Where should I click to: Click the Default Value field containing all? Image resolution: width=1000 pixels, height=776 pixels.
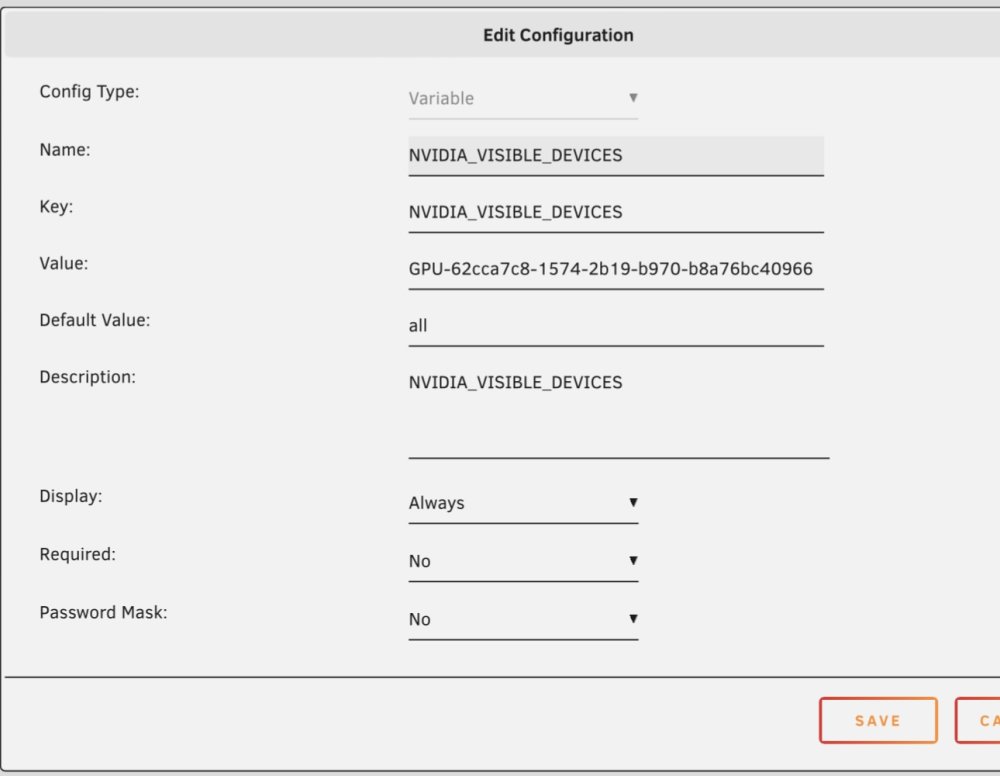coord(616,326)
